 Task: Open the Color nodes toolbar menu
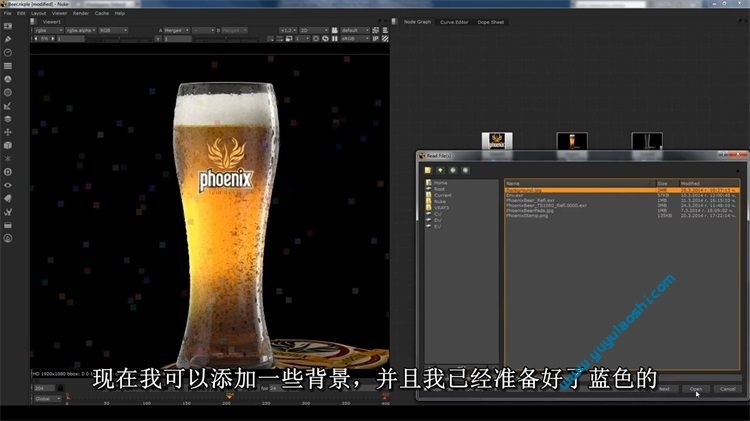(x=8, y=79)
